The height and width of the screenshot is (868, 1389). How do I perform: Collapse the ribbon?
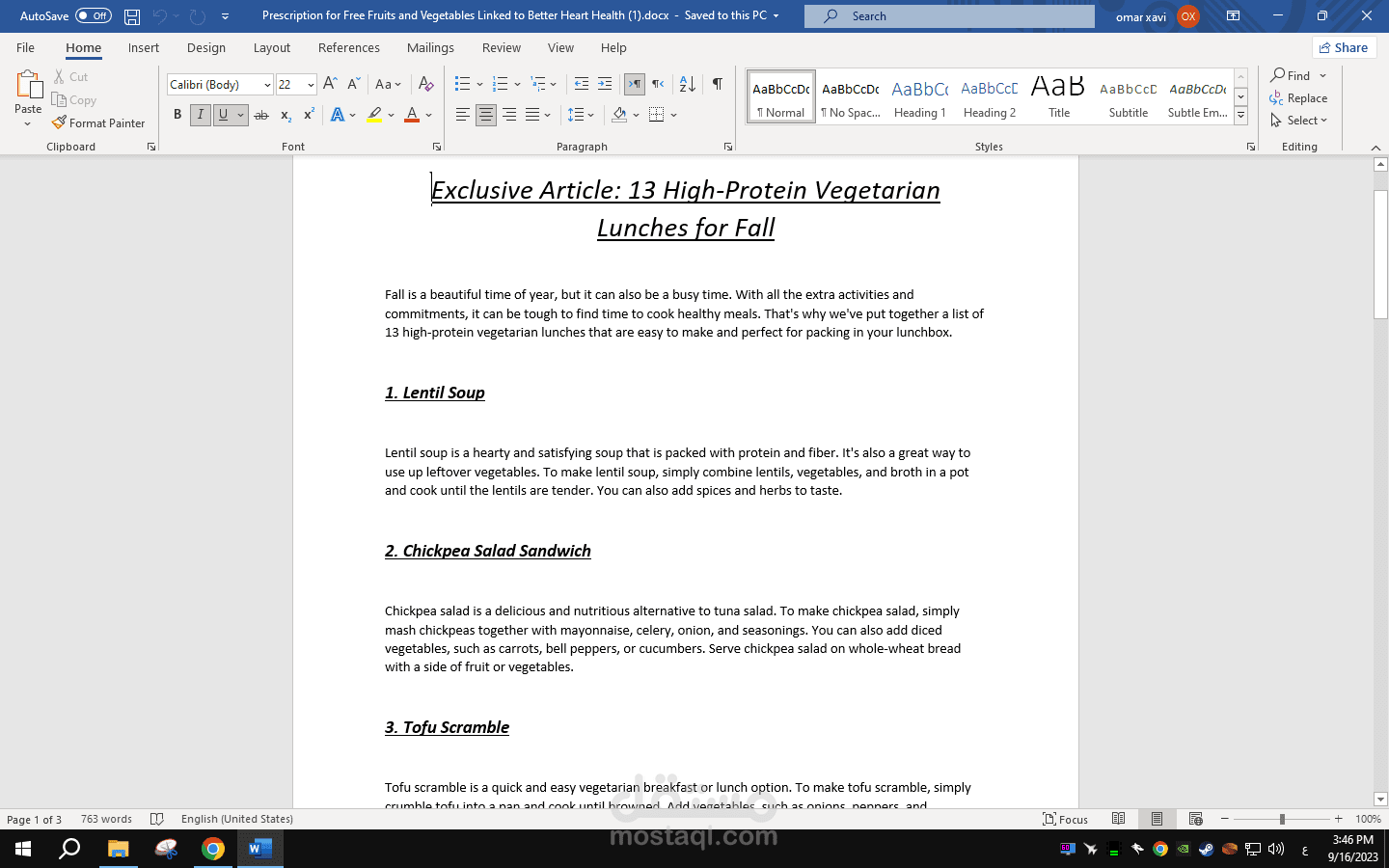click(x=1375, y=147)
